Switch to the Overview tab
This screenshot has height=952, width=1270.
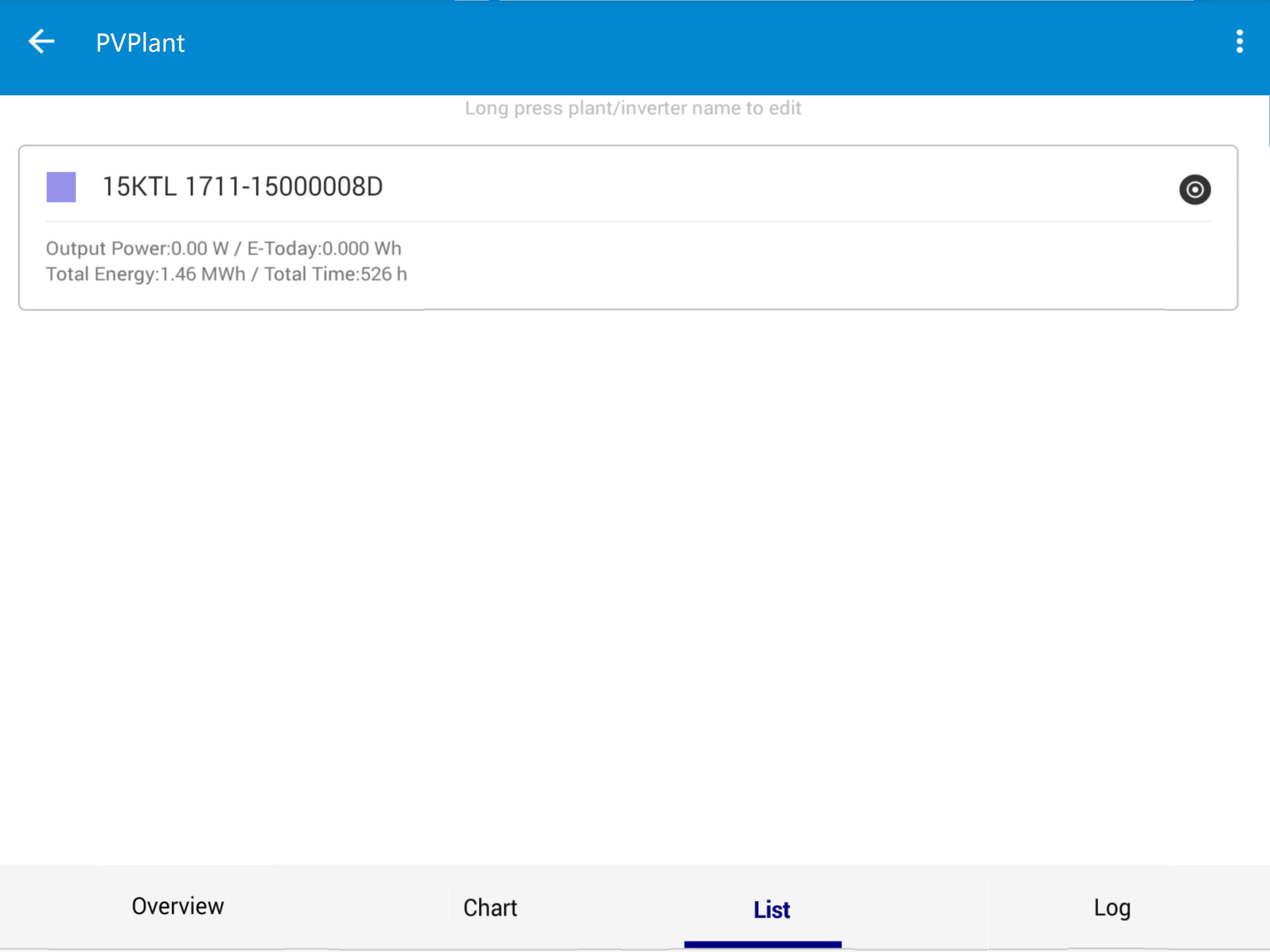point(178,906)
